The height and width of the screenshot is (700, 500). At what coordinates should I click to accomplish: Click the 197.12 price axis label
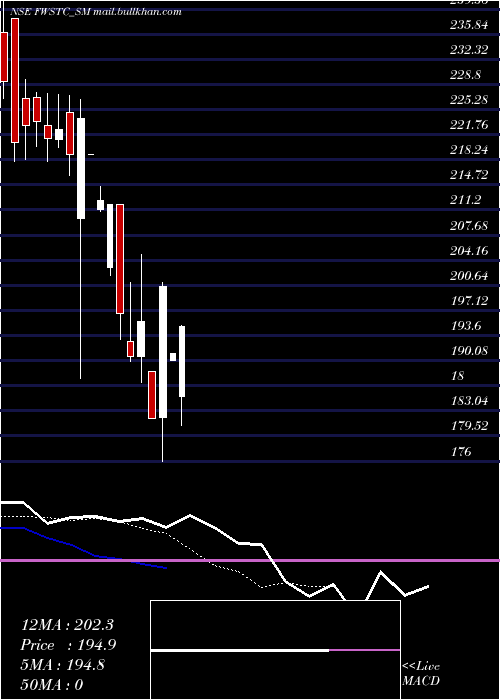click(469, 301)
